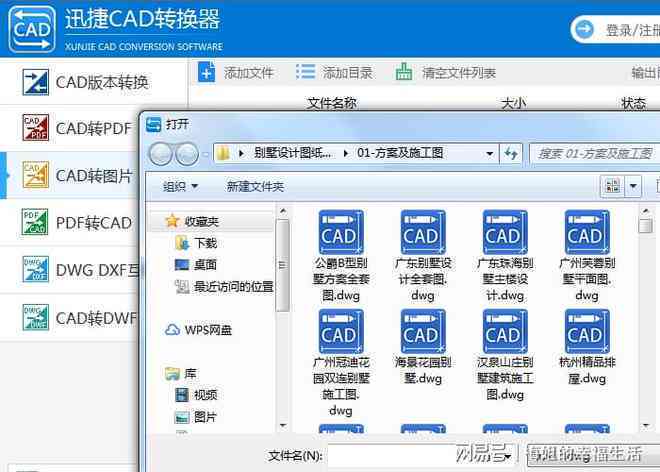Click the 状态 column header
The image size is (660, 472).
(x=633, y=103)
